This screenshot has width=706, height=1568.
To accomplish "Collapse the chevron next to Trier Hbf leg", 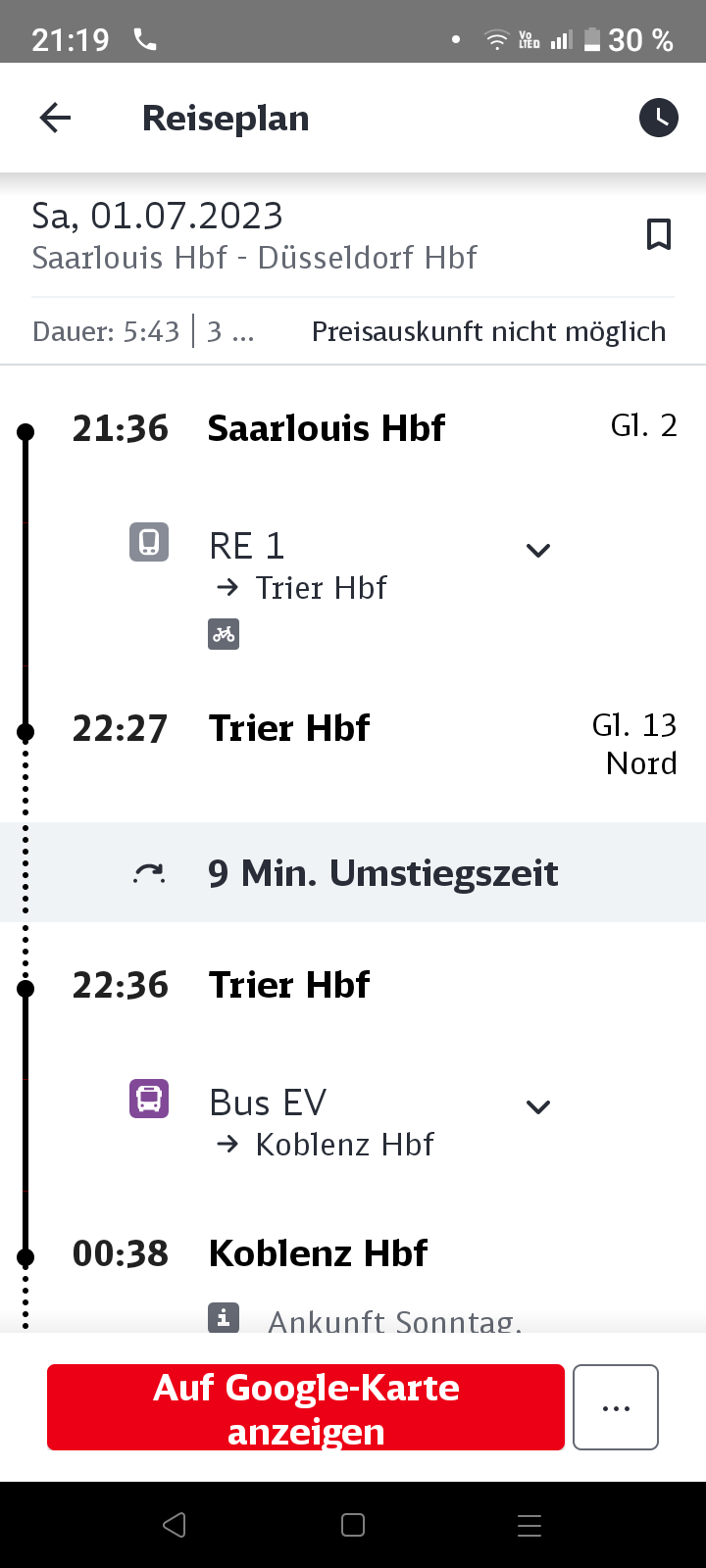I will (537, 550).
